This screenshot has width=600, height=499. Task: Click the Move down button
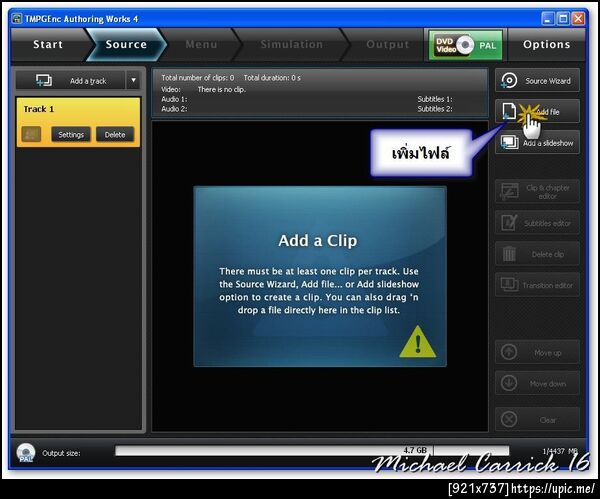(x=537, y=383)
